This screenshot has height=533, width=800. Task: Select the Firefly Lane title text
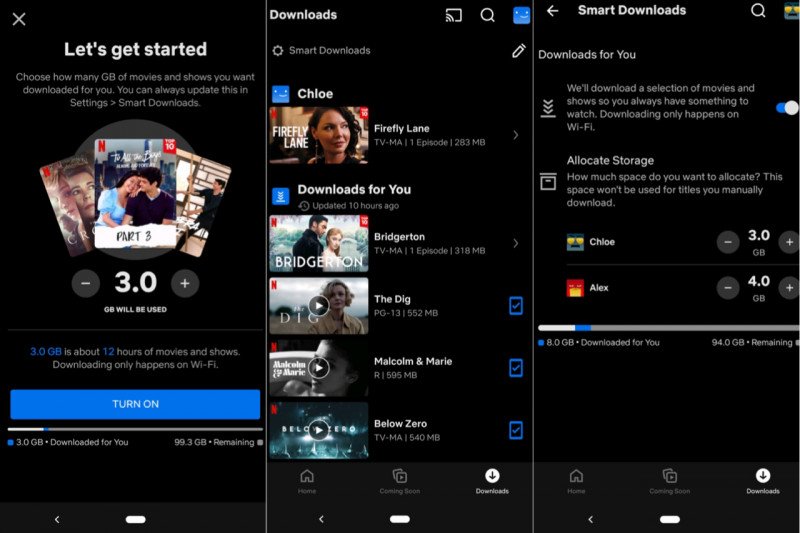click(x=402, y=129)
